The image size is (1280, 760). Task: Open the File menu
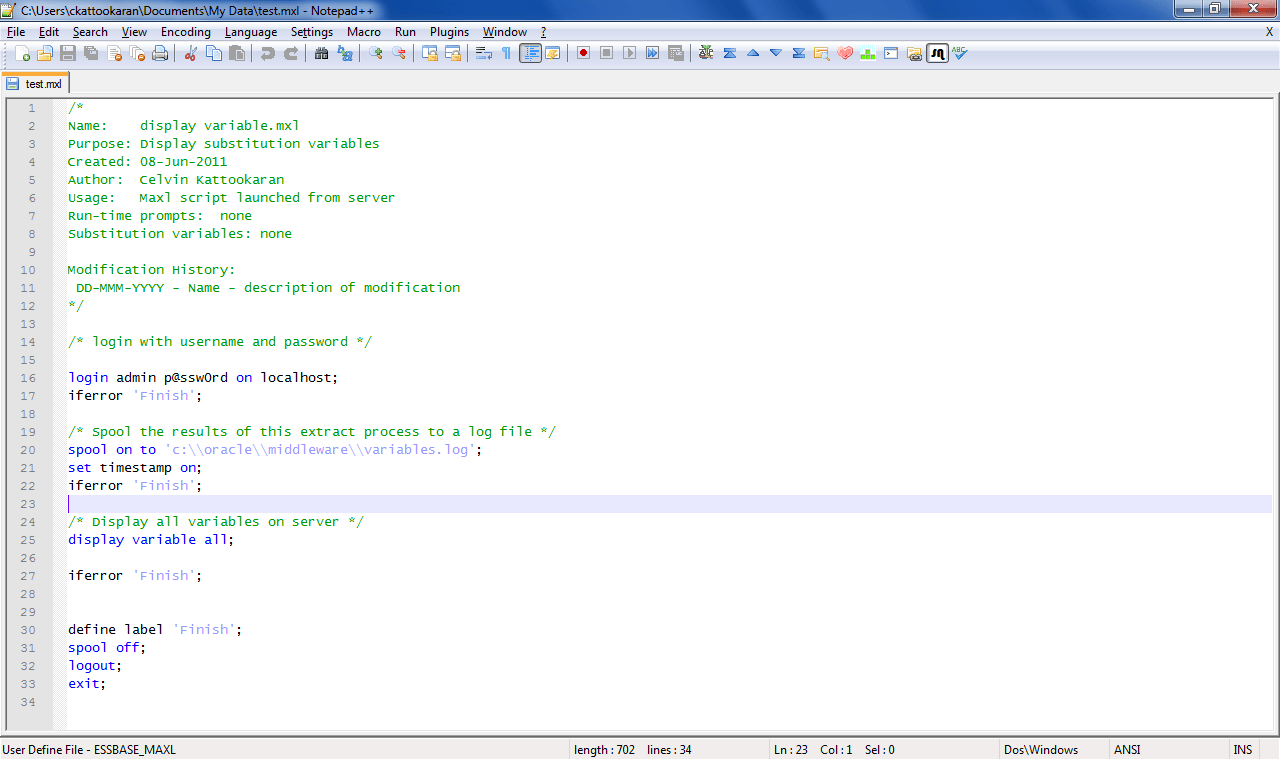pos(16,32)
